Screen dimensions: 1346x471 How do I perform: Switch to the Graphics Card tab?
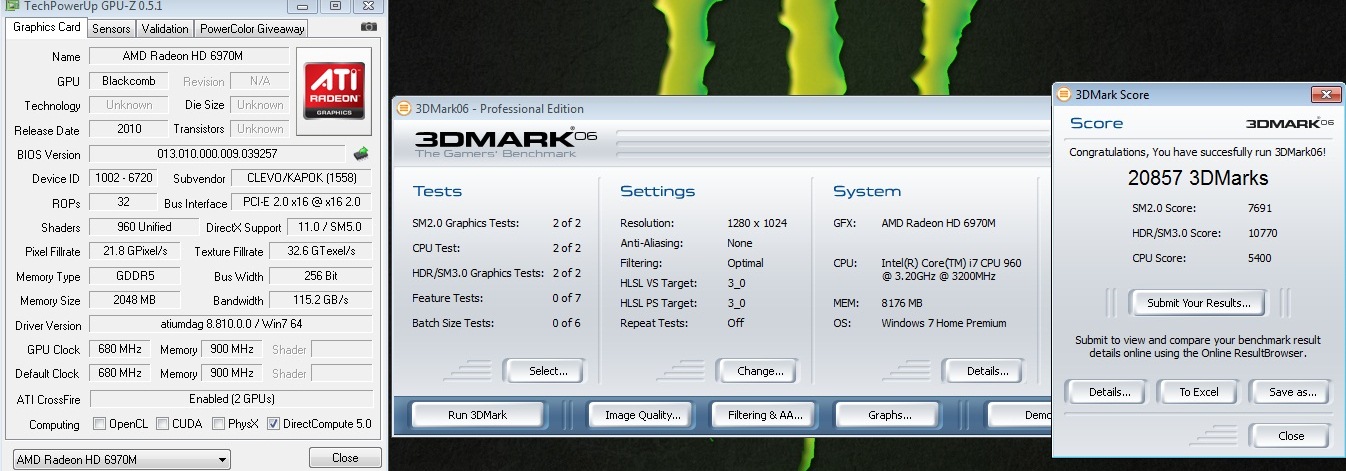tap(47, 28)
